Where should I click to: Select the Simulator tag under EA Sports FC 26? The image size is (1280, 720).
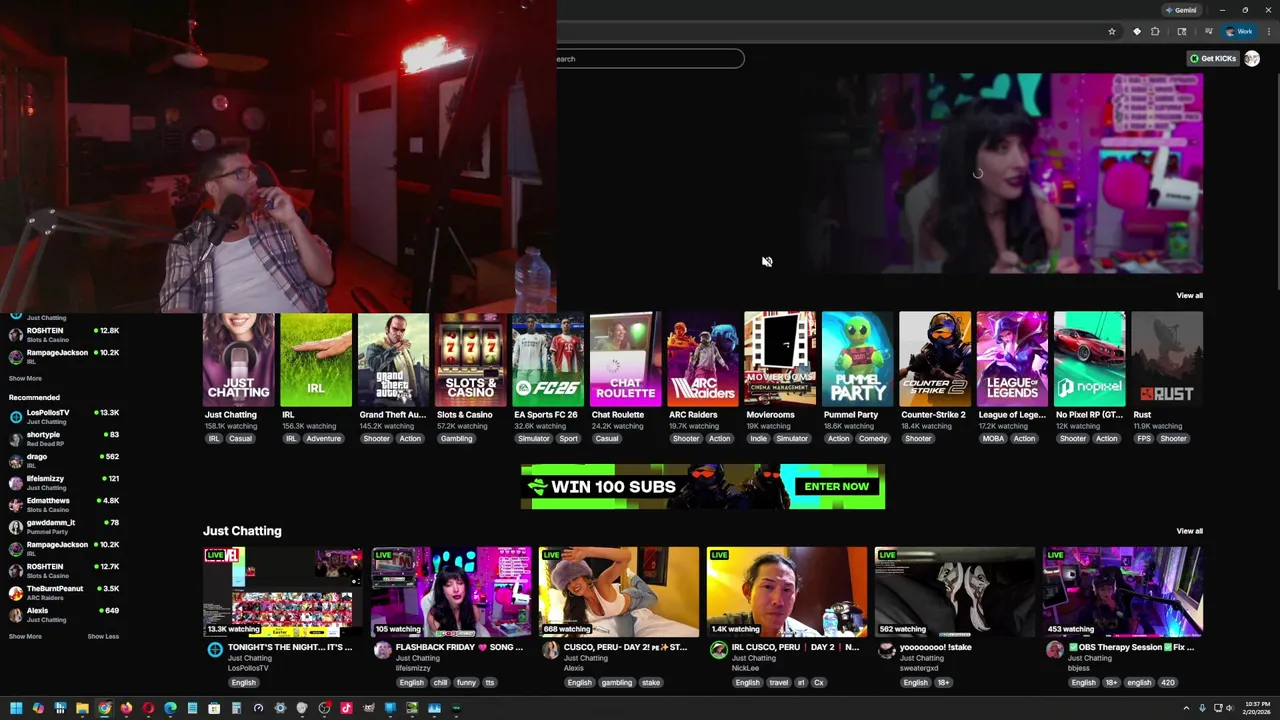533,438
